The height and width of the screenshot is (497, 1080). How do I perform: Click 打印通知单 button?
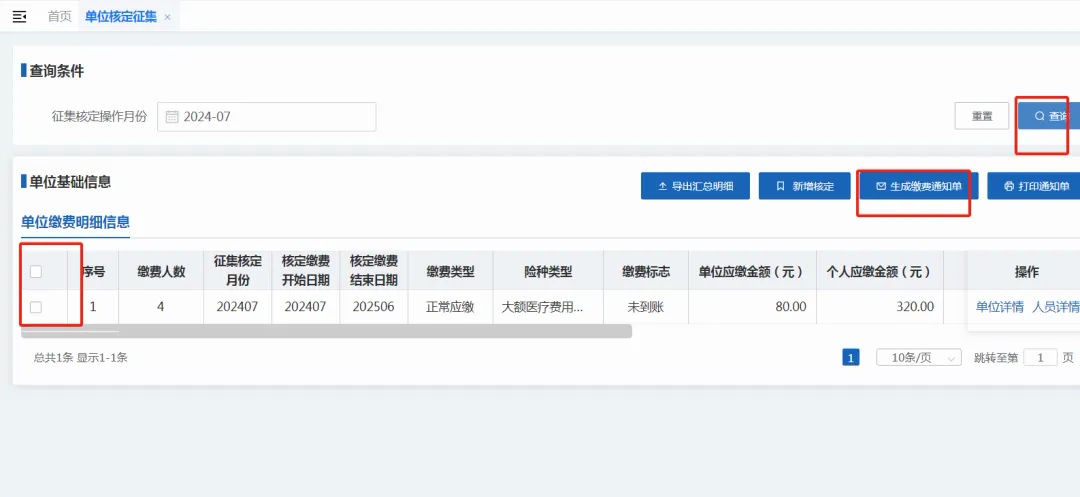point(1033,186)
